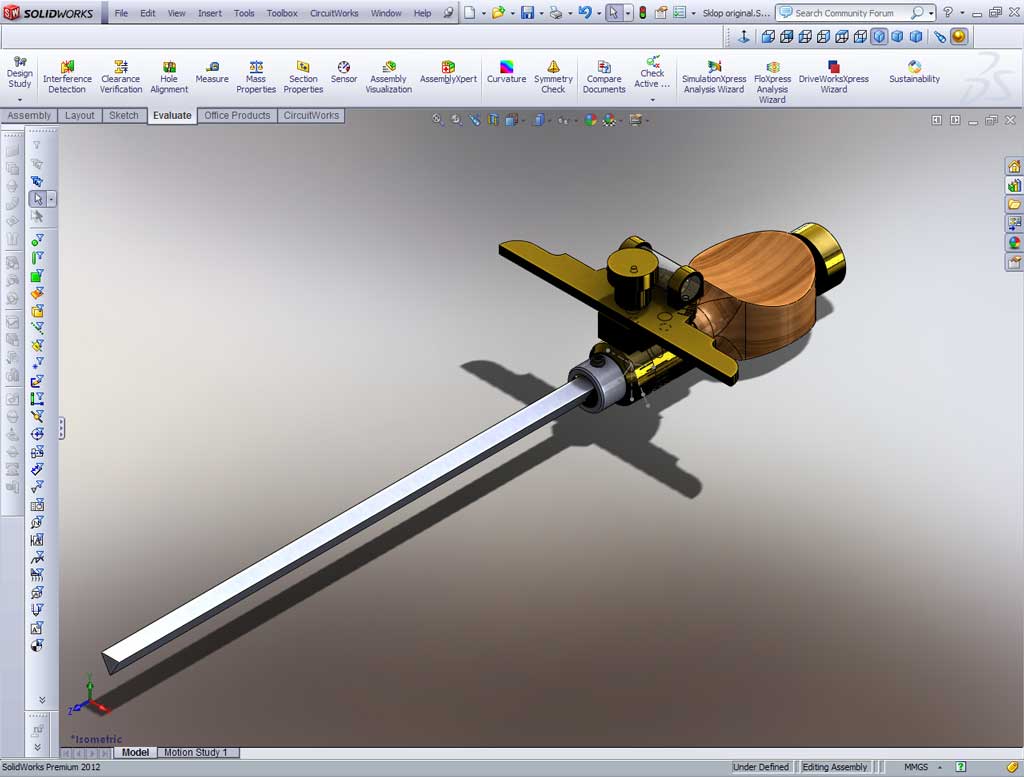Open the Toolbox menu

282,13
